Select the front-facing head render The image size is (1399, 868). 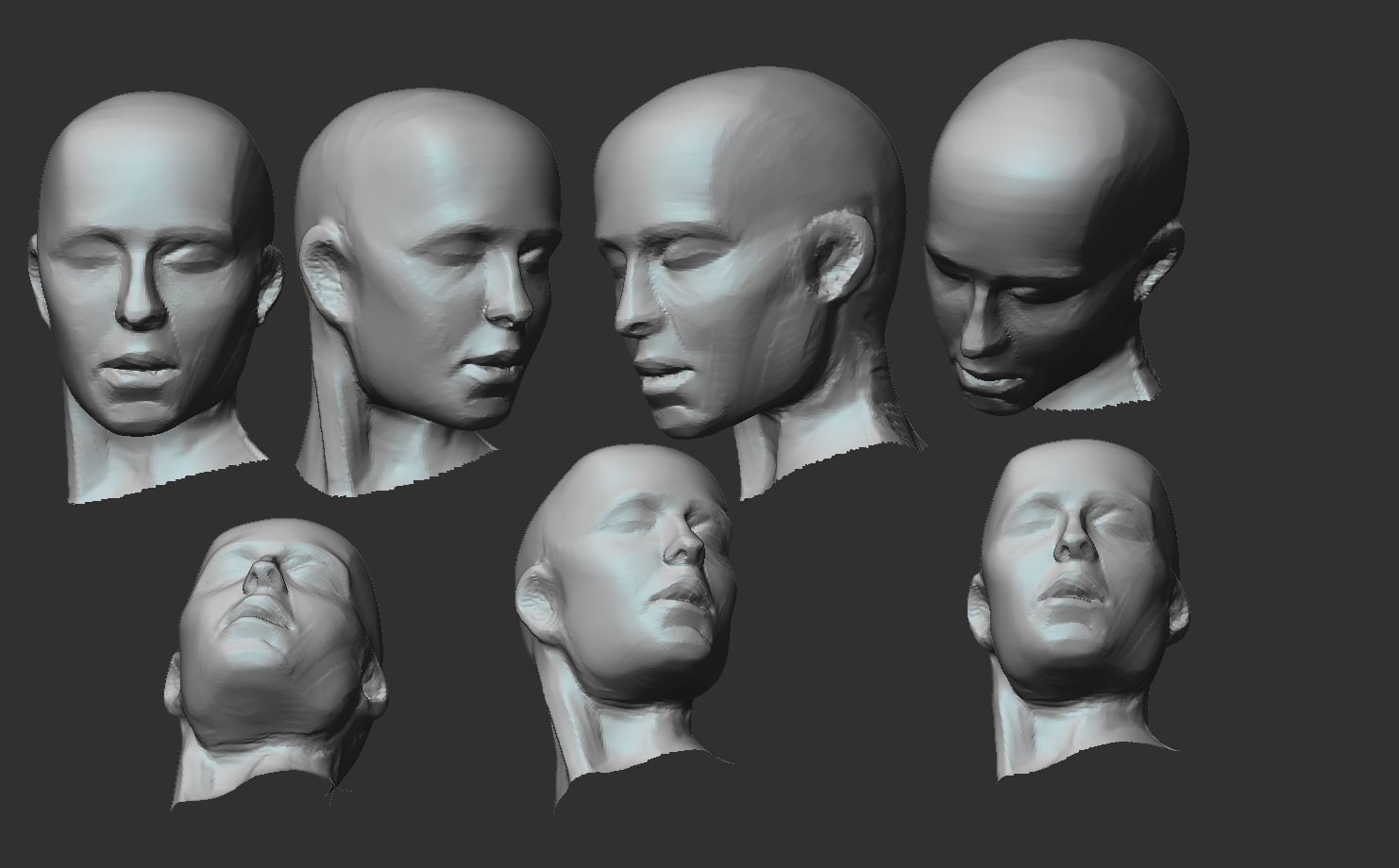pos(158,297)
